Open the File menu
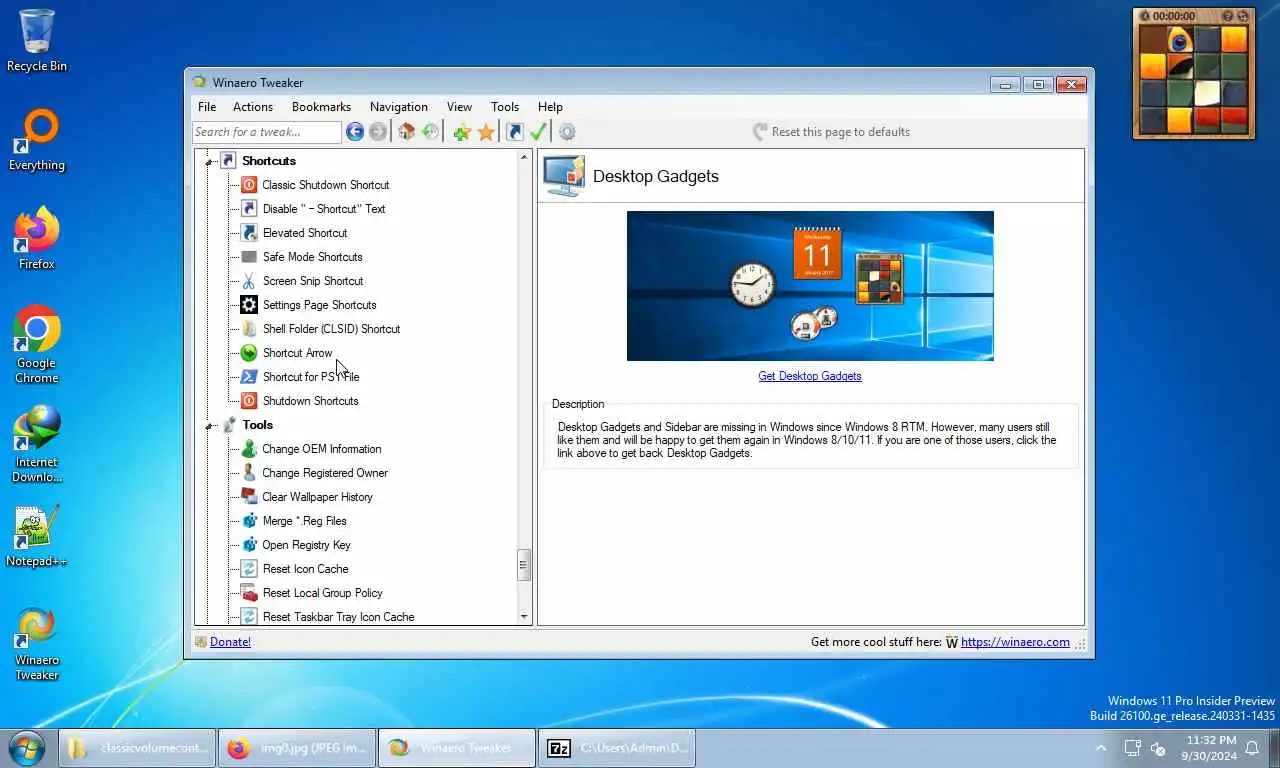Screen dimensions: 1280x768 coord(207,107)
